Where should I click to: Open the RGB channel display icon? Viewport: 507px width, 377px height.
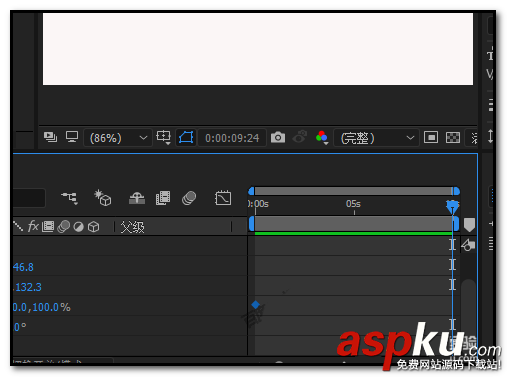coord(322,137)
